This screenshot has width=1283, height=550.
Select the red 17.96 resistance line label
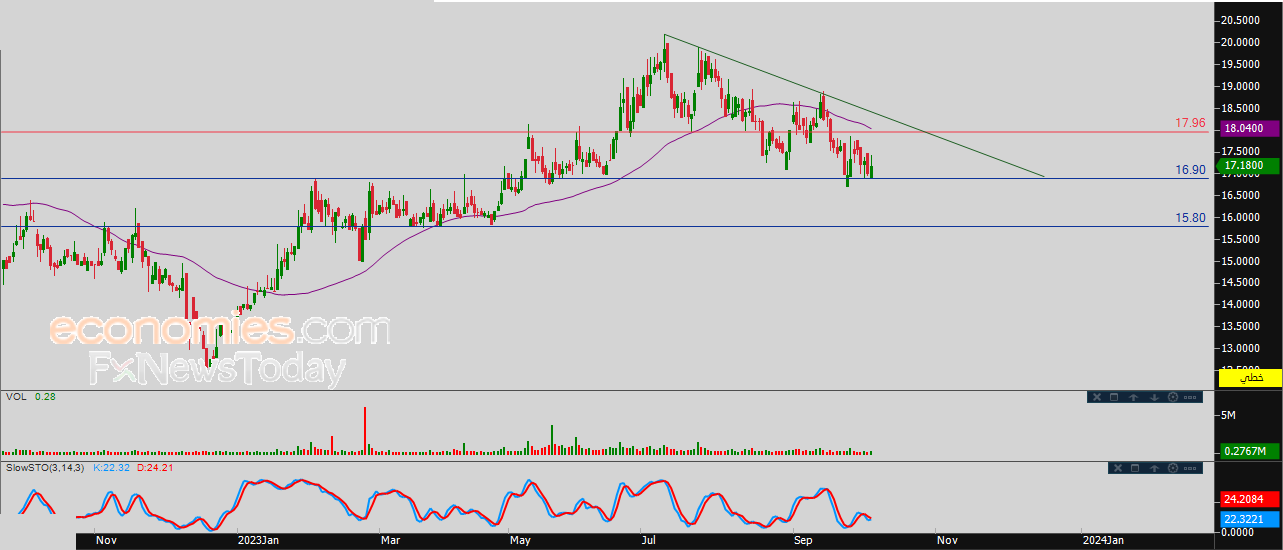click(1191, 123)
